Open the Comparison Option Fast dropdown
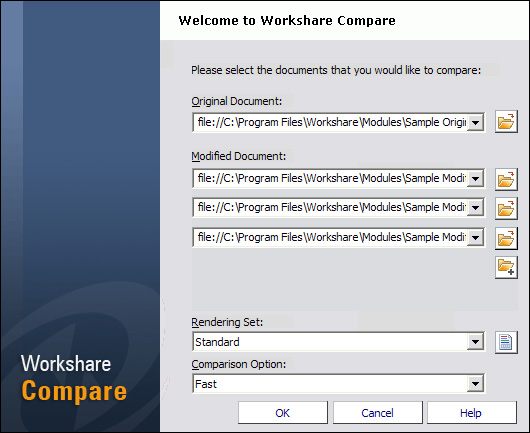The height and width of the screenshot is (433, 530). [476, 384]
